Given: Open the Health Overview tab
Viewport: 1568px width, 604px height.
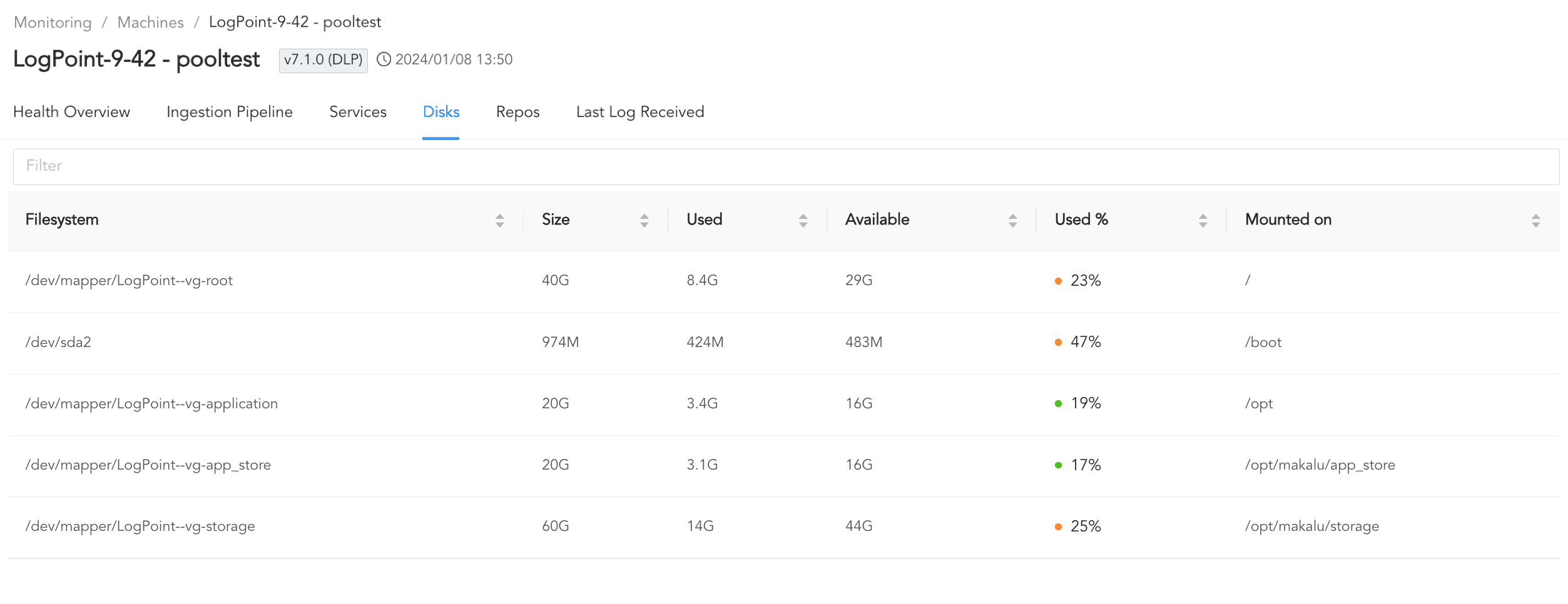Looking at the screenshot, I should (x=71, y=113).
